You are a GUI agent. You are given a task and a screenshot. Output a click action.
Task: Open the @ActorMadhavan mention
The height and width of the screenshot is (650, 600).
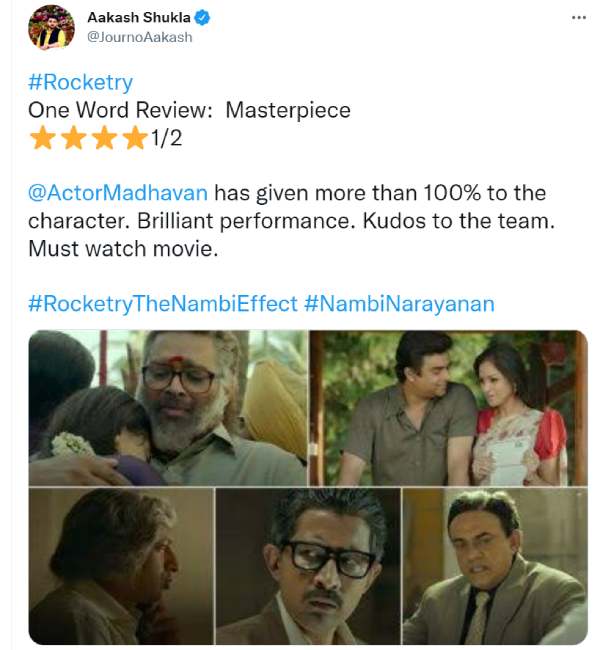click(118, 193)
